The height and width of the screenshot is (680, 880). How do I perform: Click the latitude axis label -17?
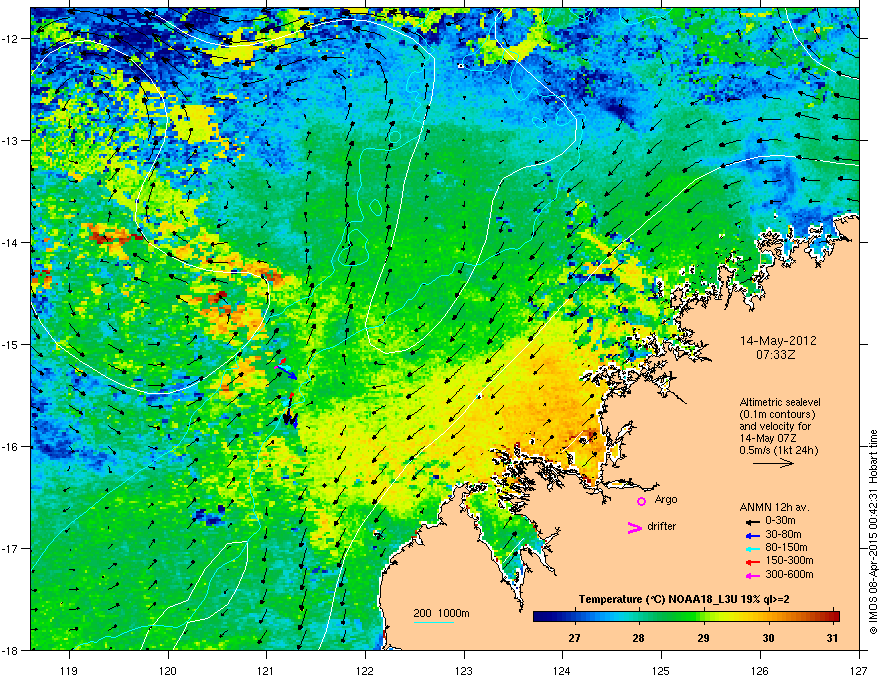pos(11,548)
